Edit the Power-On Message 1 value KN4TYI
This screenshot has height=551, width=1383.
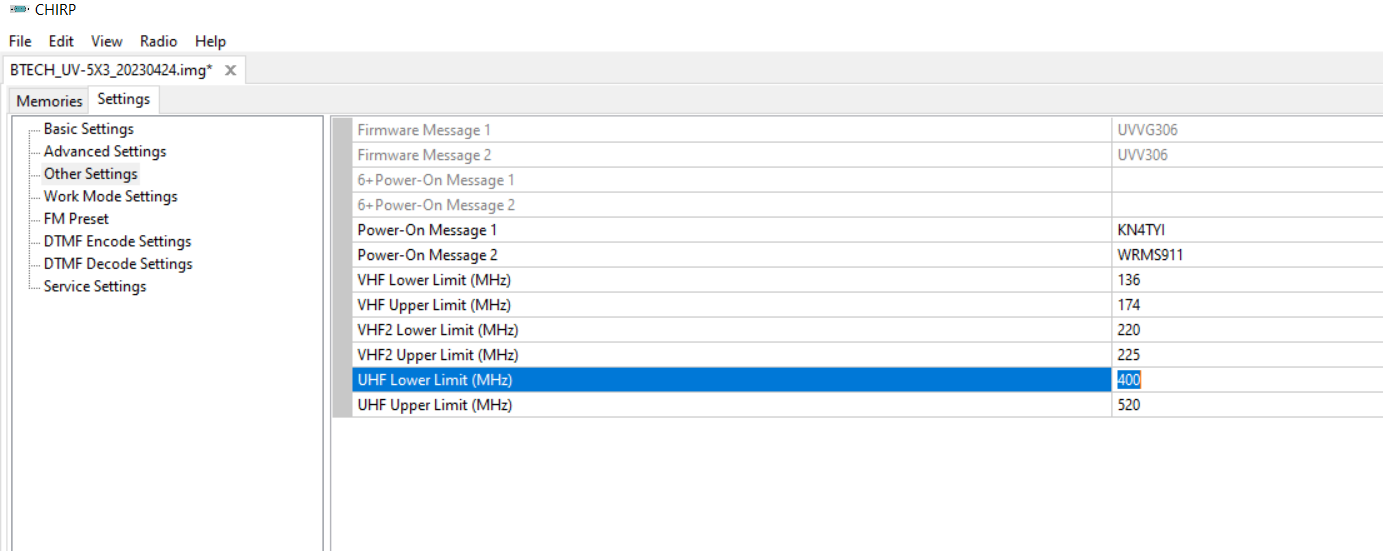[1247, 230]
